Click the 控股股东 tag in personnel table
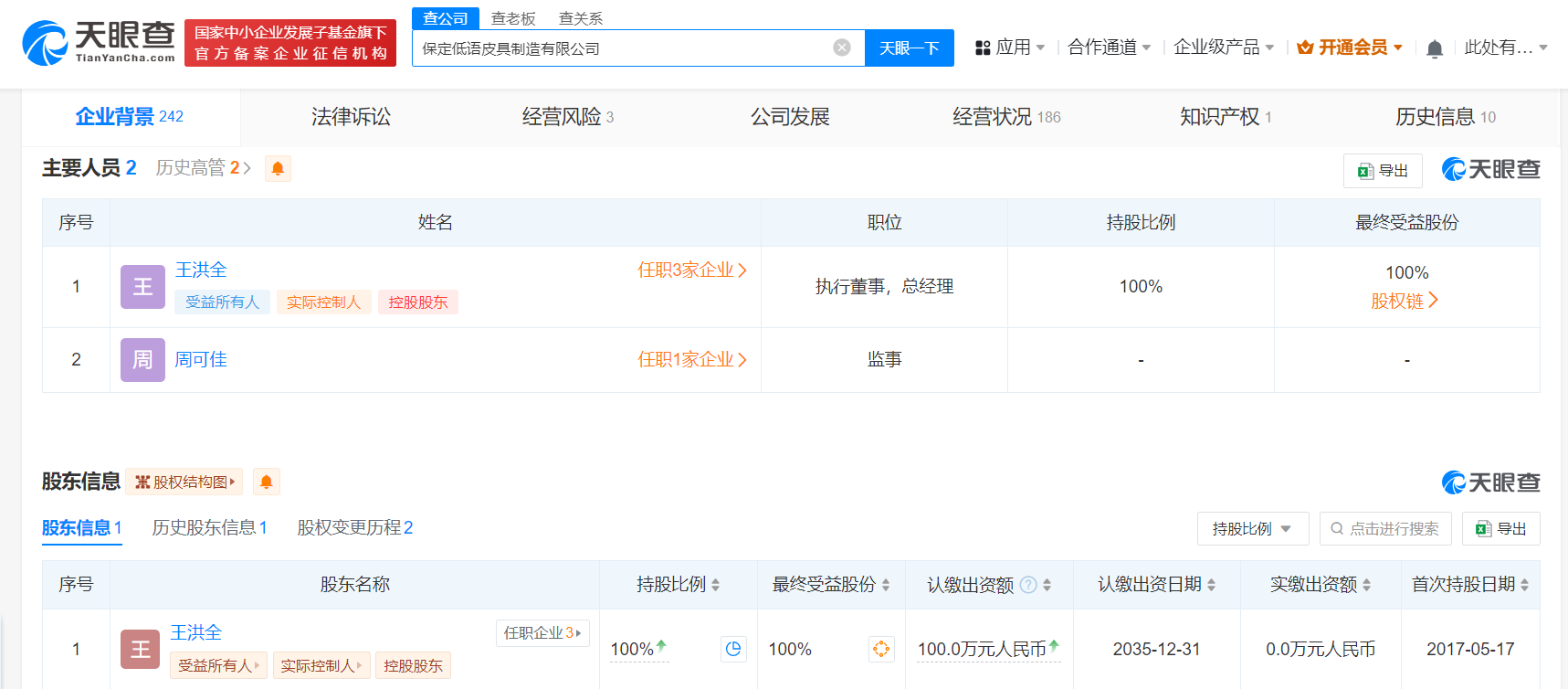 click(x=418, y=302)
